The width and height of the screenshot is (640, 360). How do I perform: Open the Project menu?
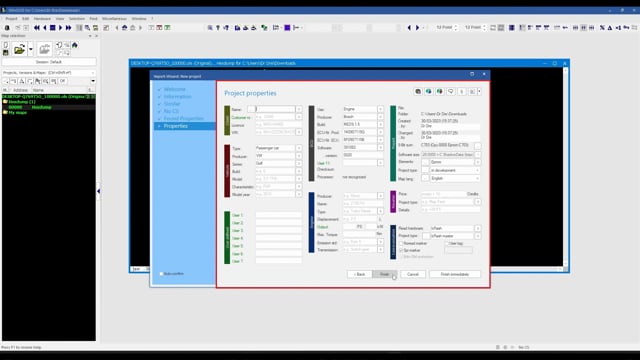pos(11,19)
